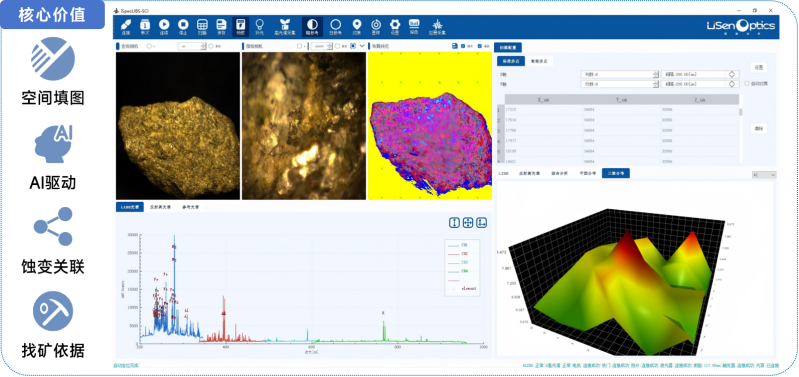Open the grid scan tool in toolbar
The image size is (799, 377).
pyautogui.click(x=202, y=24)
